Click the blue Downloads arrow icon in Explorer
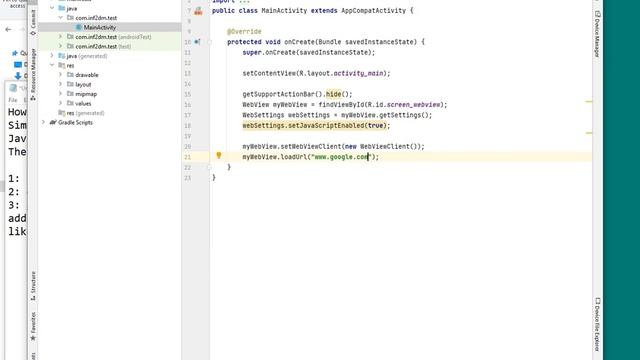Image resolution: width=640 pixels, height=360 pixels. (18, 76)
